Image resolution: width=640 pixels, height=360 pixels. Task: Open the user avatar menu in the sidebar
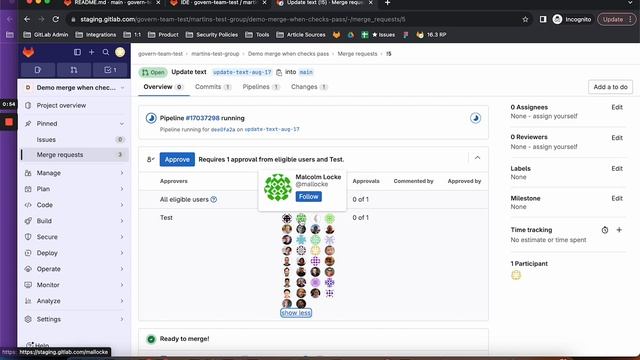(x=120, y=52)
